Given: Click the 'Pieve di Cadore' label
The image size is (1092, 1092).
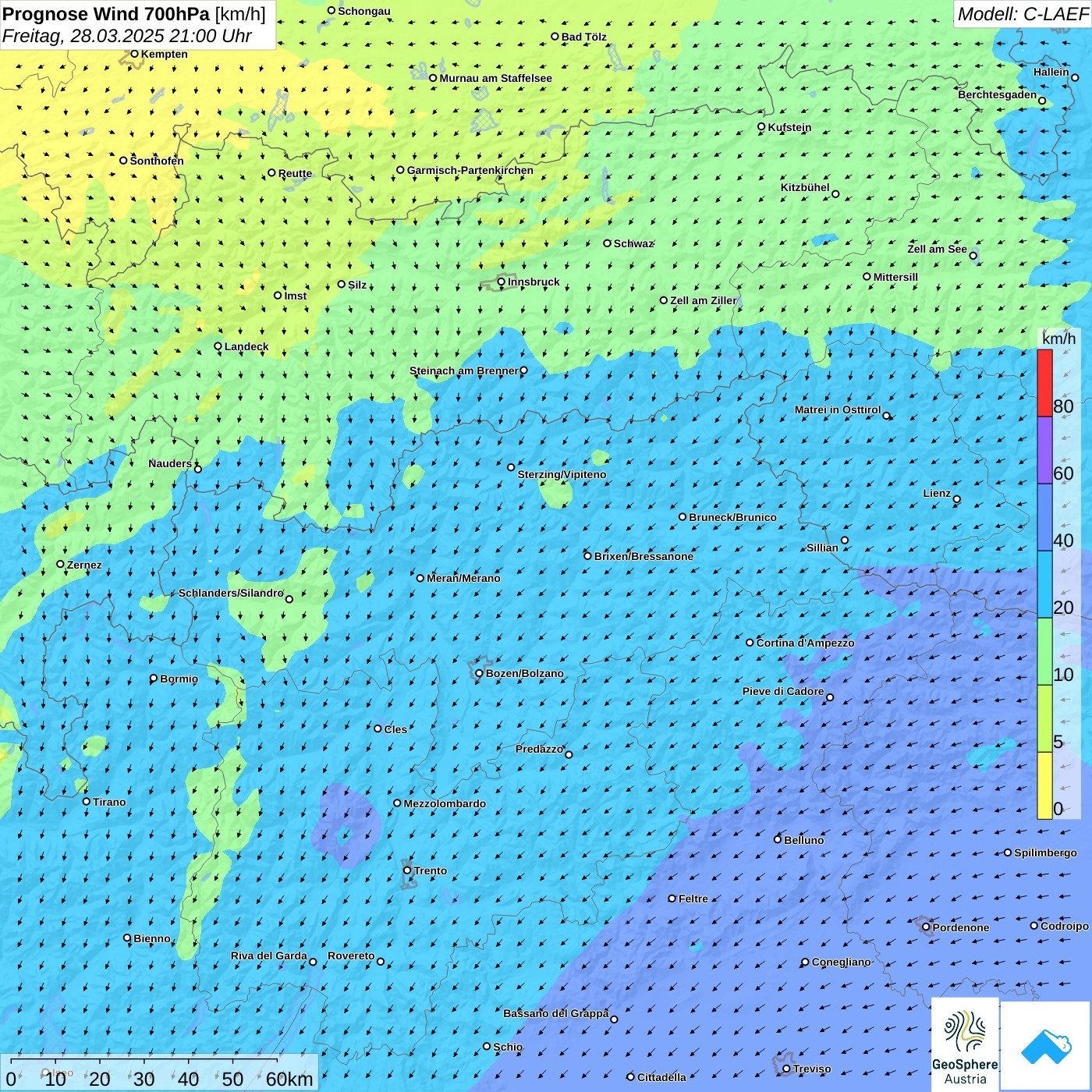Looking at the screenshot, I should 783,691.
